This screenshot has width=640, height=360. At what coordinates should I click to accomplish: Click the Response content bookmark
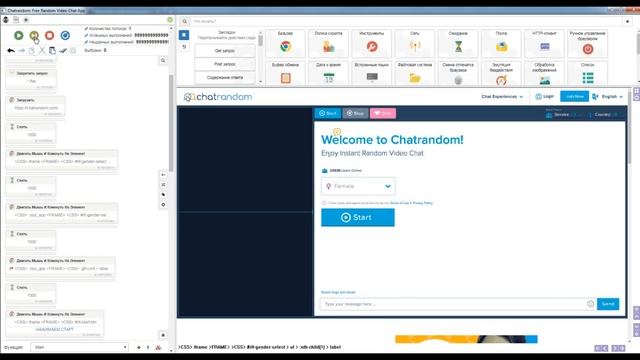pos(225,78)
